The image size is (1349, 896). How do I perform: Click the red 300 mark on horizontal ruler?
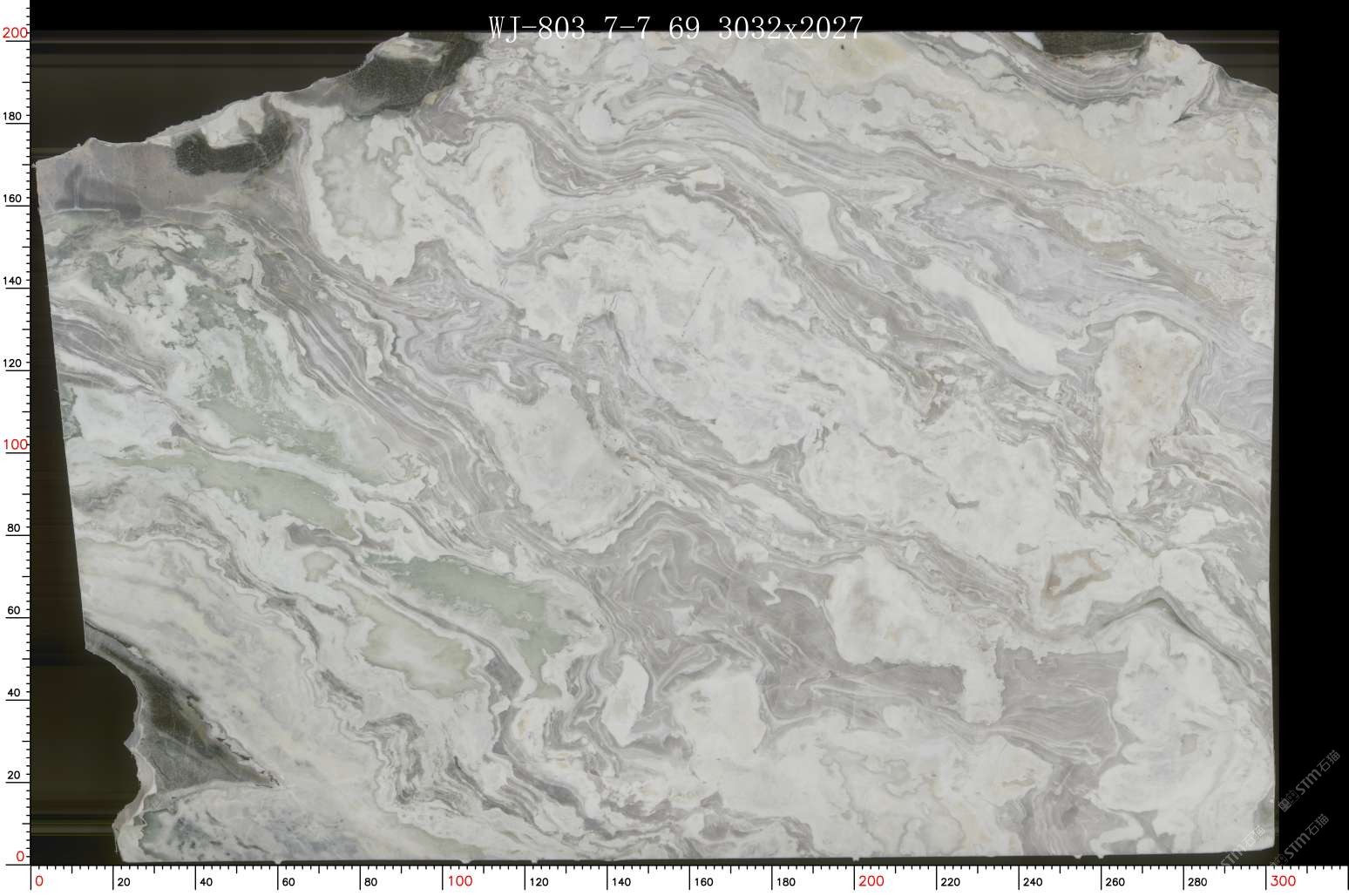point(1284,881)
